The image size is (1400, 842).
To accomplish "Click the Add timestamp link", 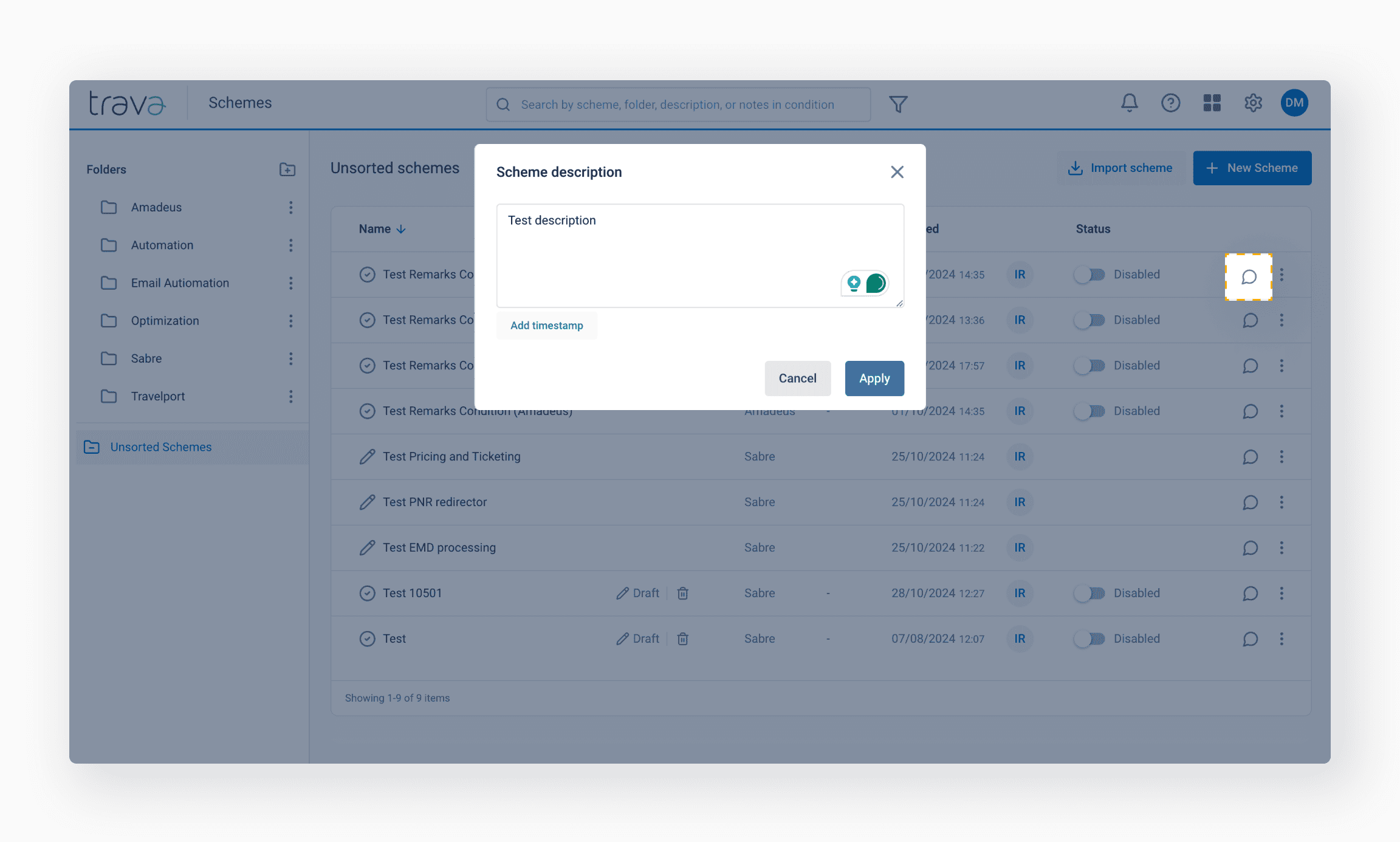I will 546,326.
